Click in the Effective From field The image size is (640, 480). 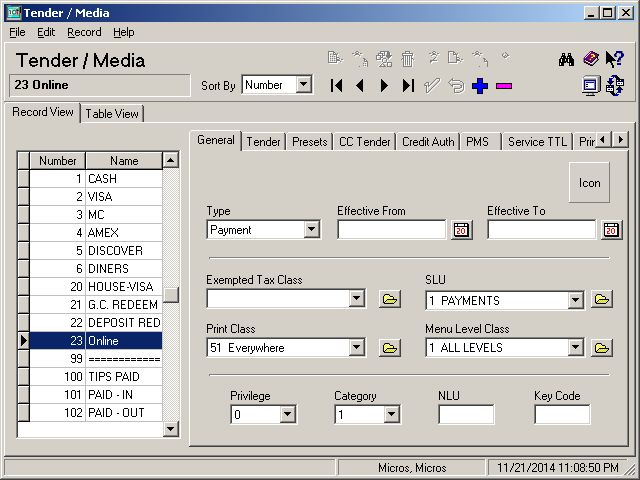[391, 230]
